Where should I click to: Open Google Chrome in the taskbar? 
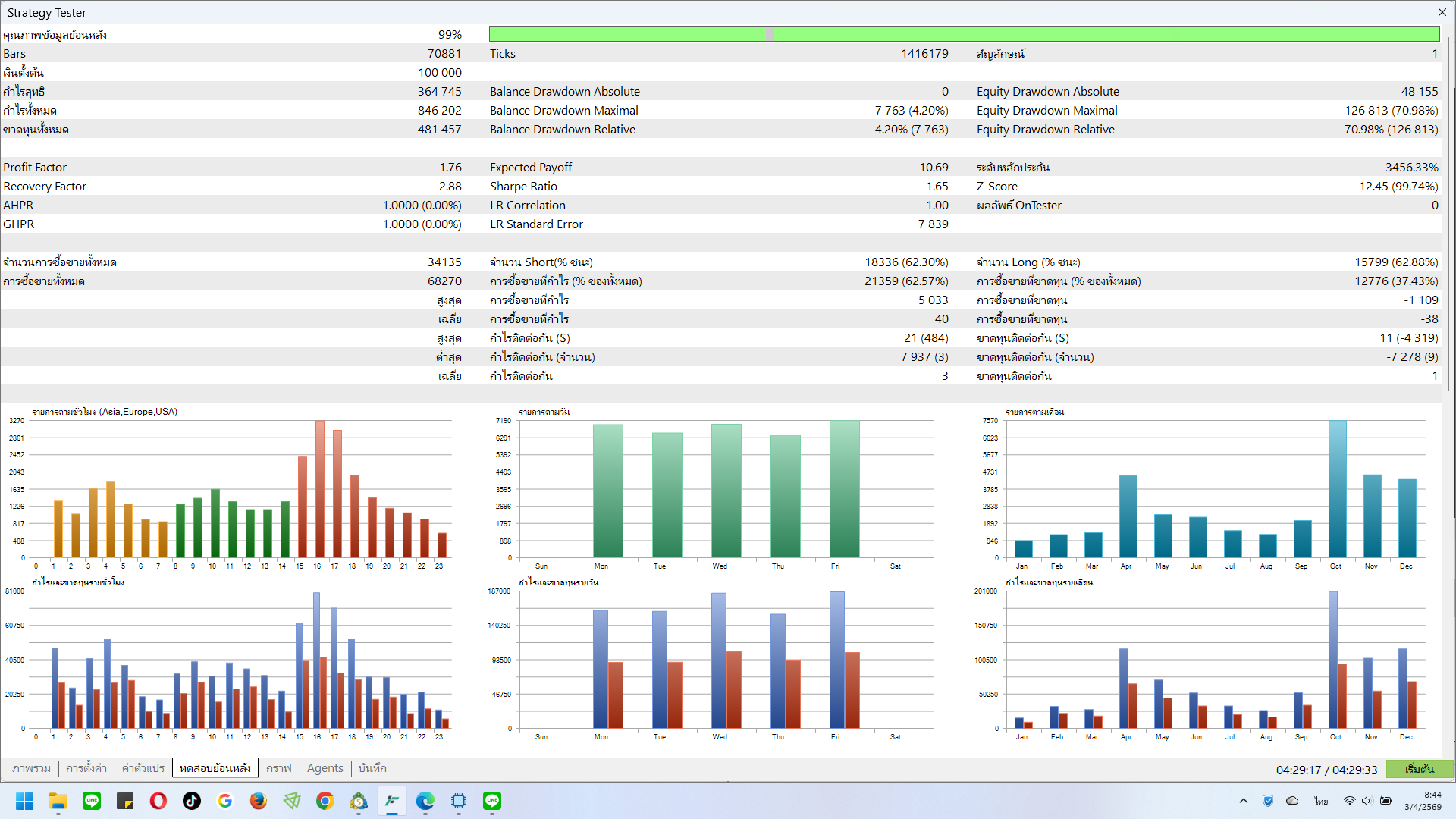click(x=325, y=801)
